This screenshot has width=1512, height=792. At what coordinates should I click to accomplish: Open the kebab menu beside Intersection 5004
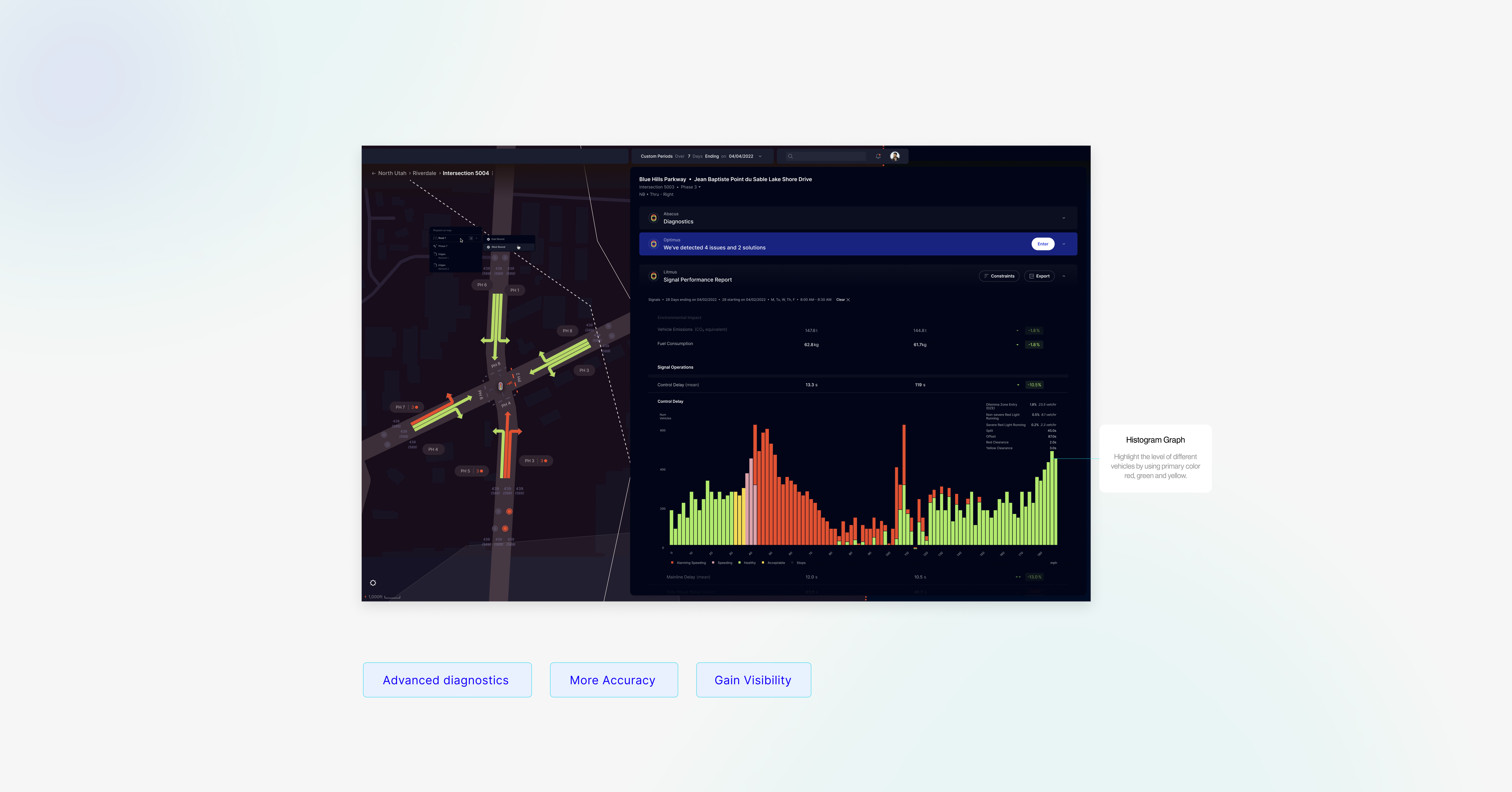coord(492,173)
